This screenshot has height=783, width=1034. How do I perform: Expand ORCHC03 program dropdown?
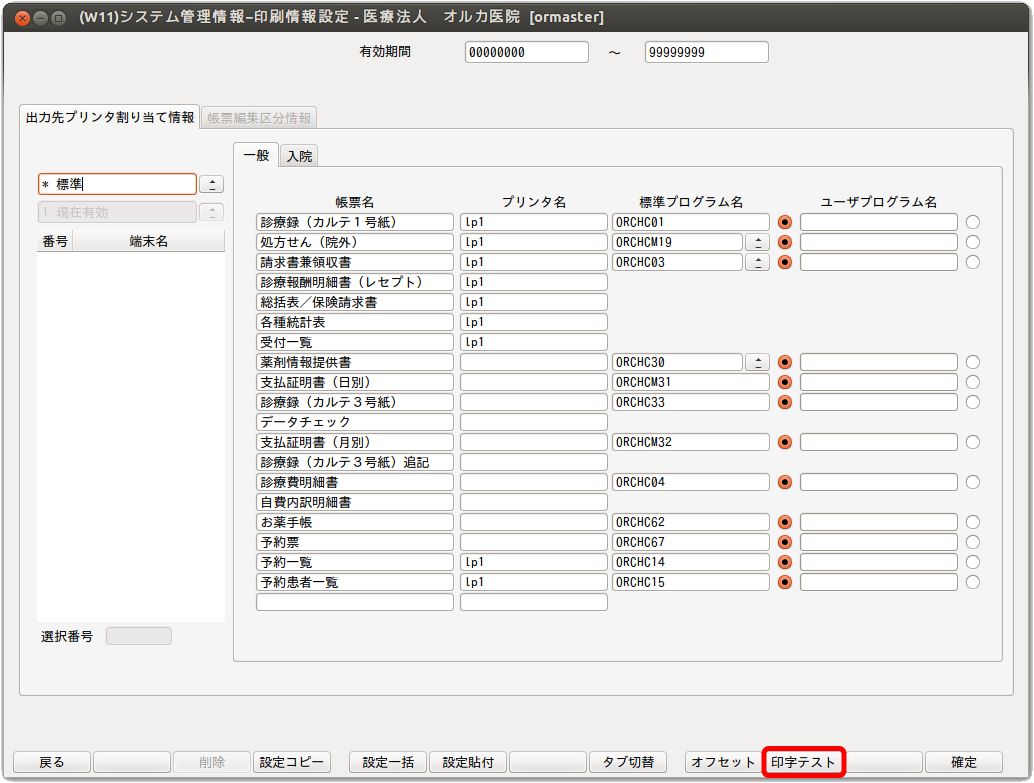758,262
